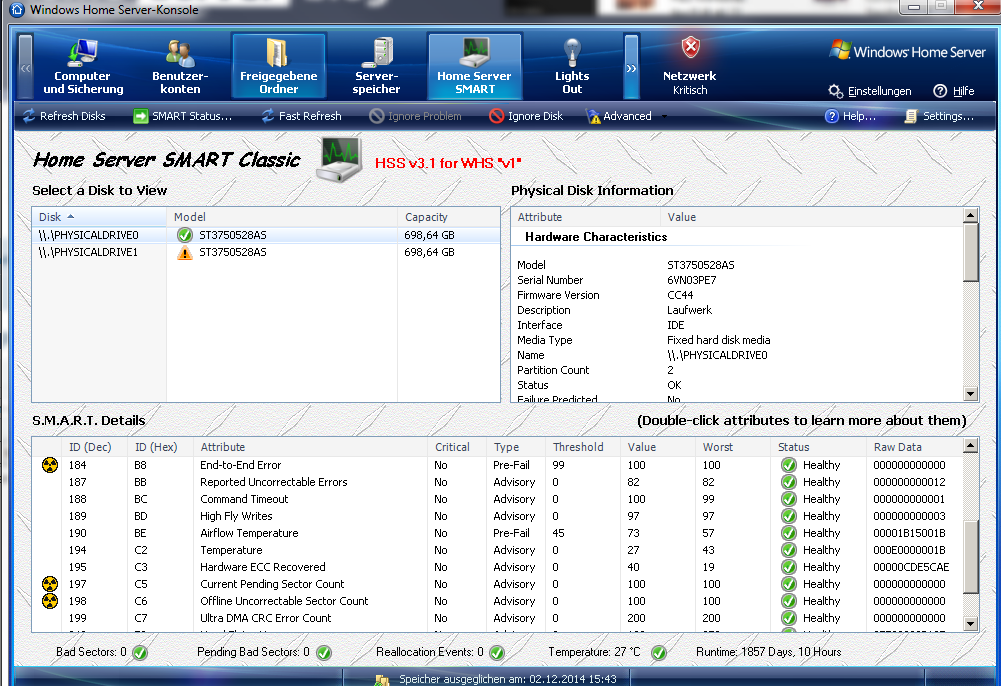Click the Healthy status icon for Airflow Temperature

click(x=788, y=533)
